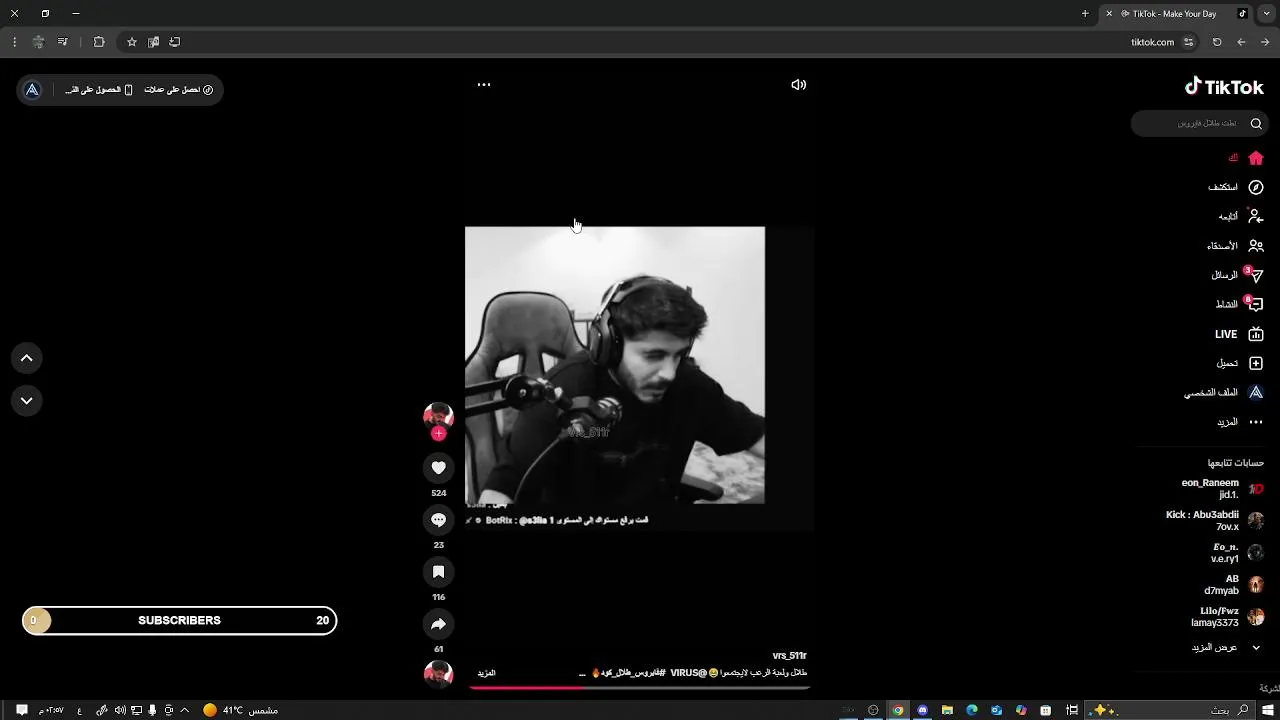This screenshot has height=720, width=1280.
Task: Click the vrs_511r username under the video
Action: pos(789,656)
